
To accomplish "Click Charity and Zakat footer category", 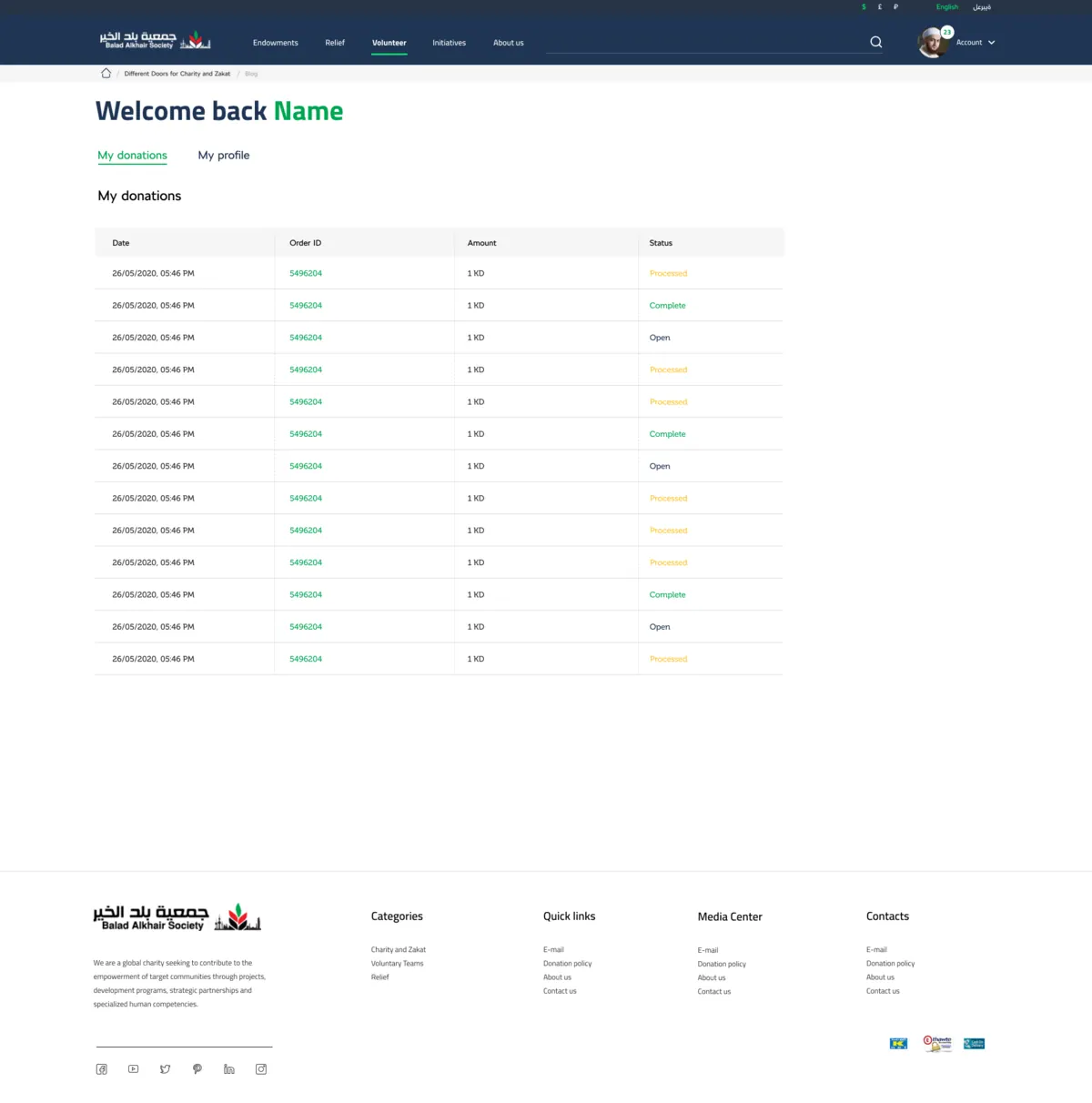I will [399, 949].
